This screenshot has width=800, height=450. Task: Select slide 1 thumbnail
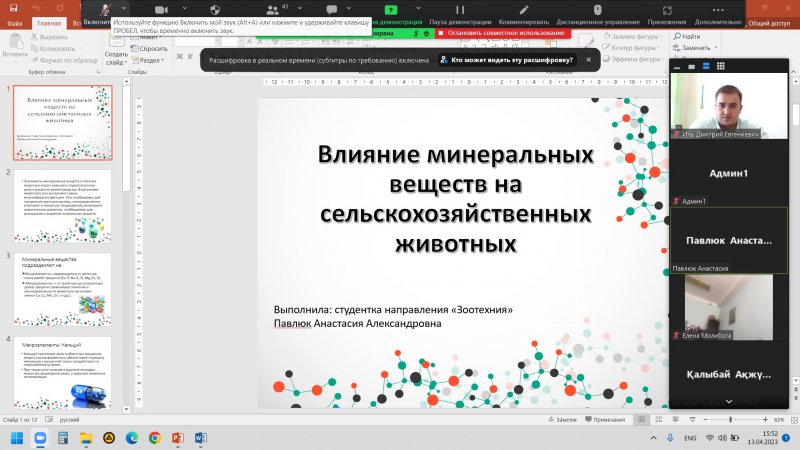coord(63,123)
